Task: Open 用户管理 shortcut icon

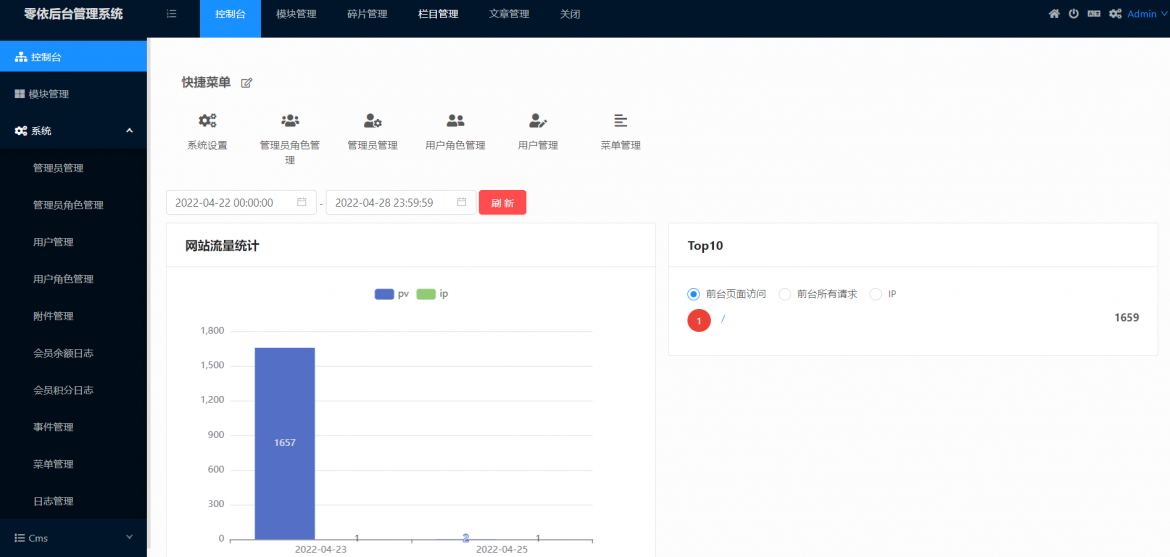Action: (538, 120)
